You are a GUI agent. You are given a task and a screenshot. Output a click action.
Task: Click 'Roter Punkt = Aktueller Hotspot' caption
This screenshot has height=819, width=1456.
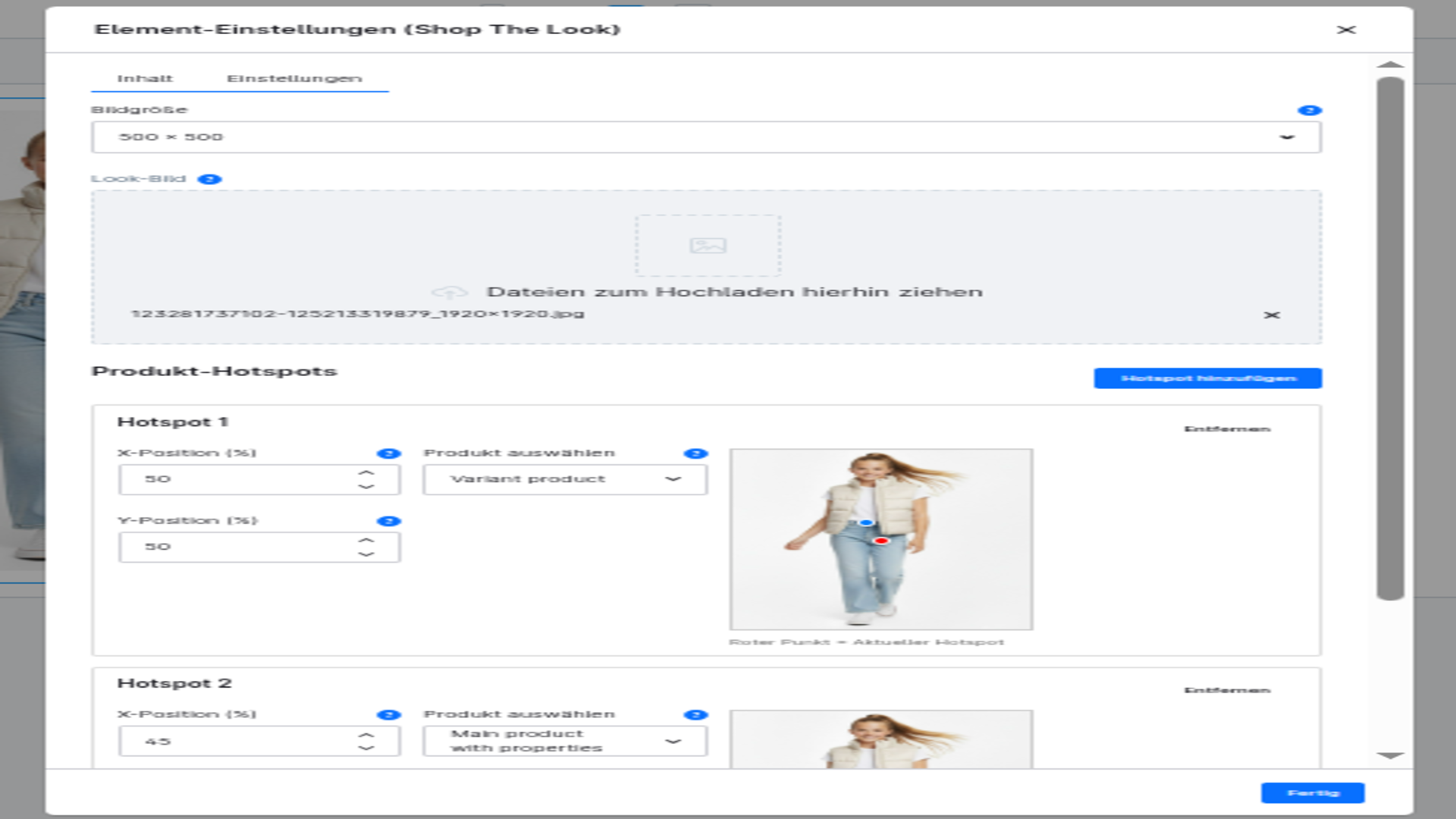point(866,642)
